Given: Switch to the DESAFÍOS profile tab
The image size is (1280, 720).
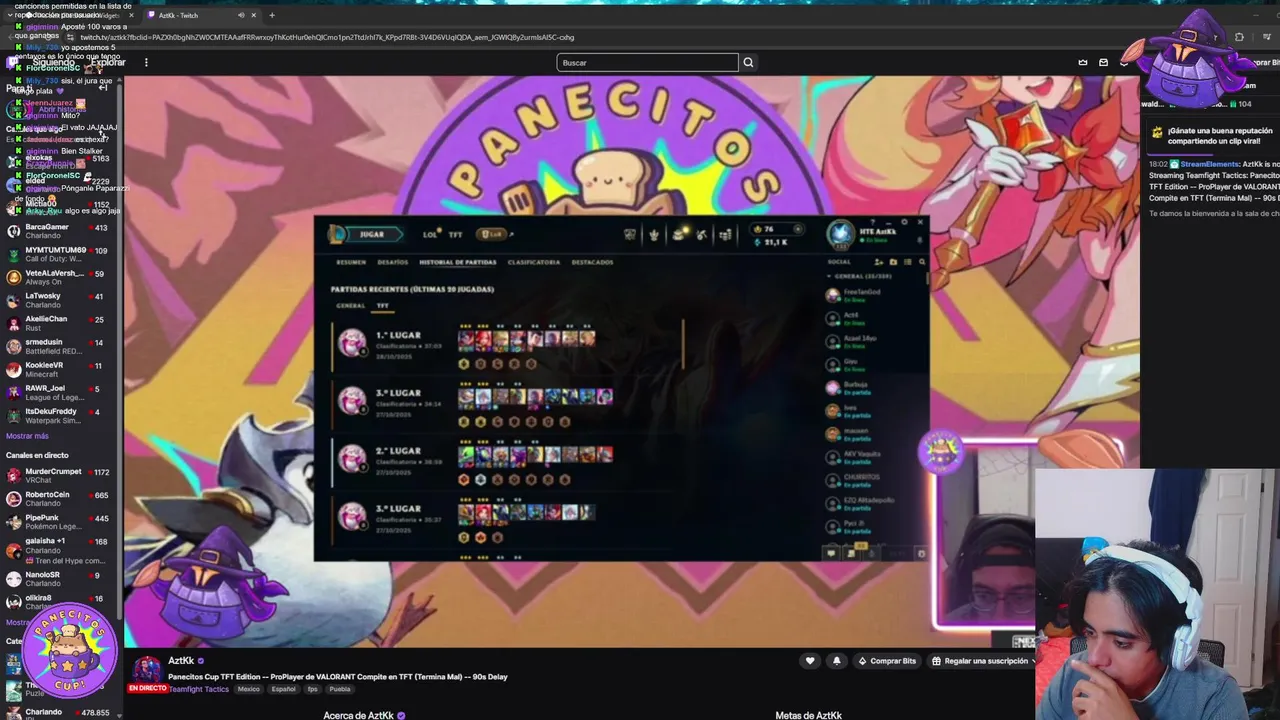Looking at the screenshot, I should tap(392, 262).
